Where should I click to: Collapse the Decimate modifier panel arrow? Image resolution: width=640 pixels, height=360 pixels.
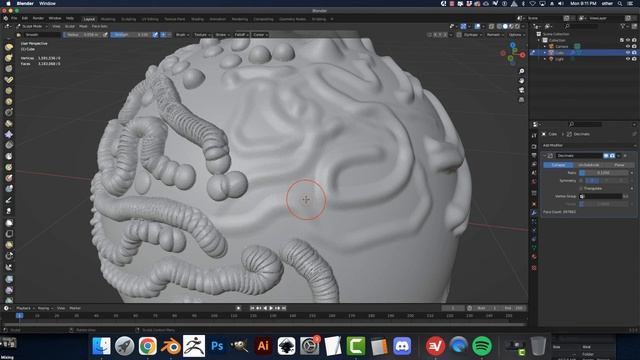point(544,156)
